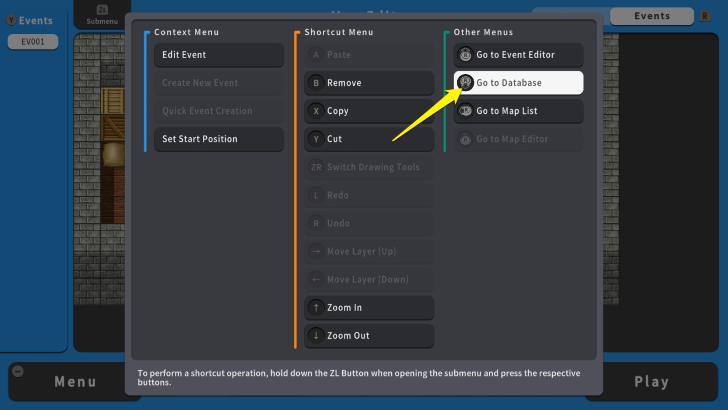
Task: Open the Menu button at bottom left
Action: coord(75,381)
